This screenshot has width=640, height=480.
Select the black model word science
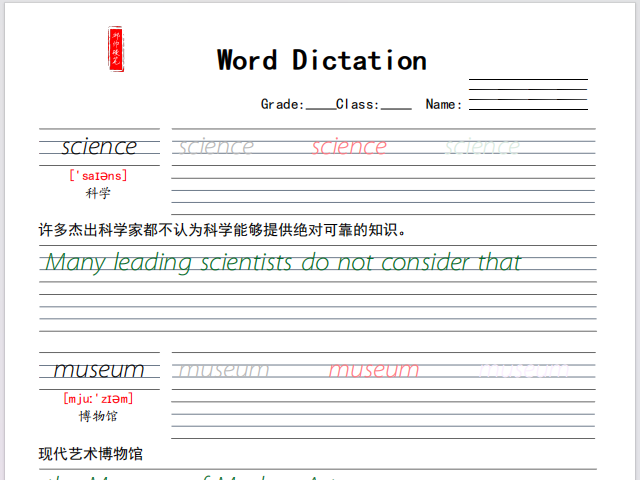99,147
